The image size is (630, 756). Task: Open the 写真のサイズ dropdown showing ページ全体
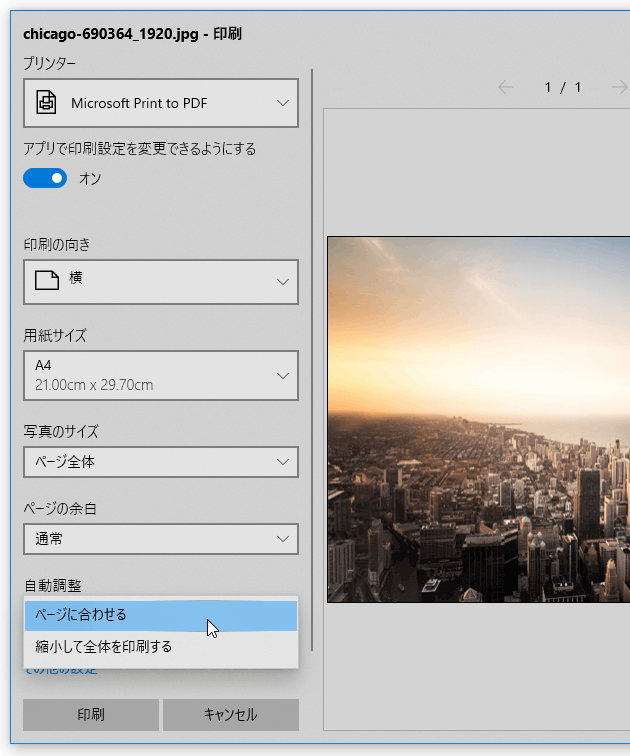[x=161, y=462]
